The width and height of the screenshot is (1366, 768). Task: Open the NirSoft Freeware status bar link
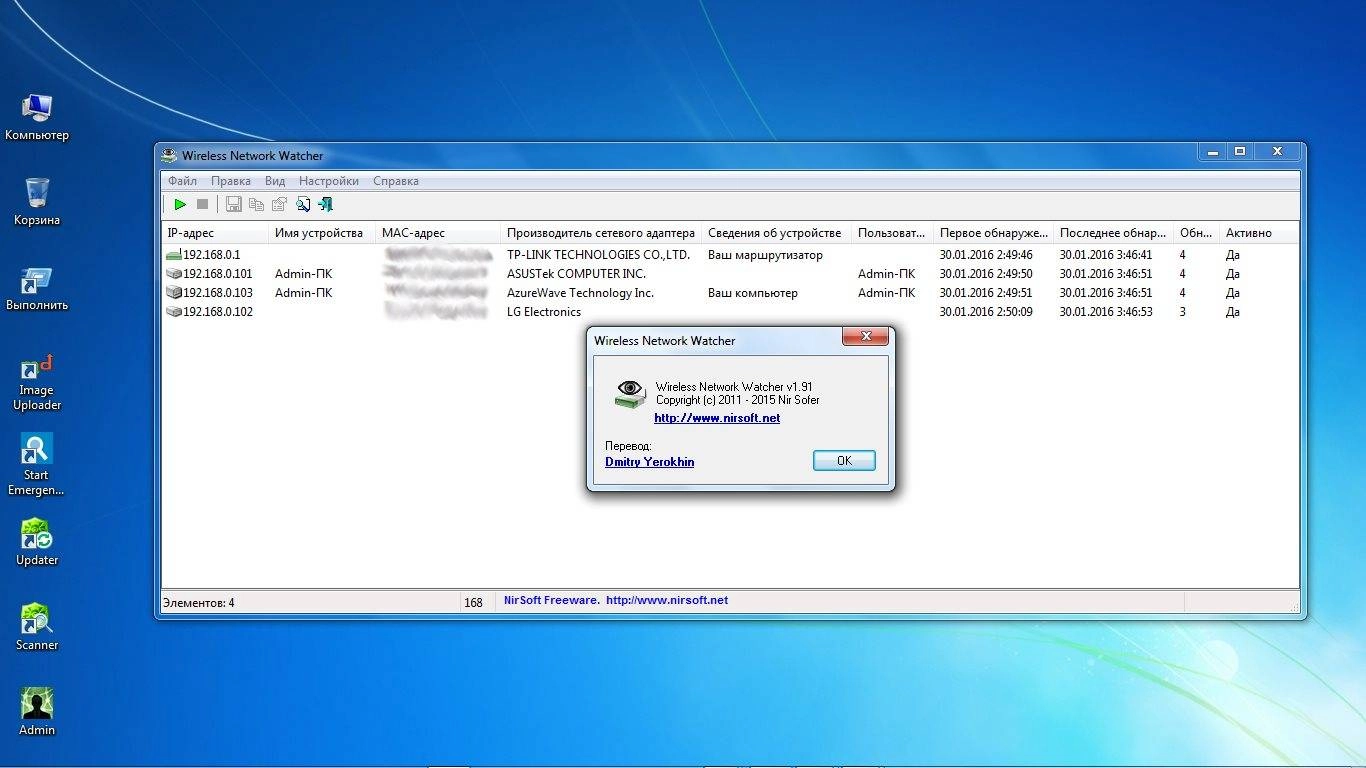[616, 601]
